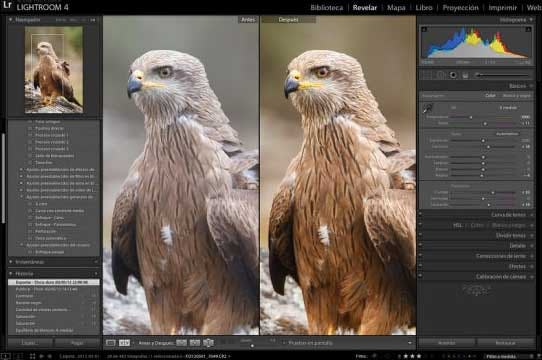The image size is (542, 360).
Task: Set treatment to Blanco y negro
Action: pyautogui.click(x=516, y=96)
